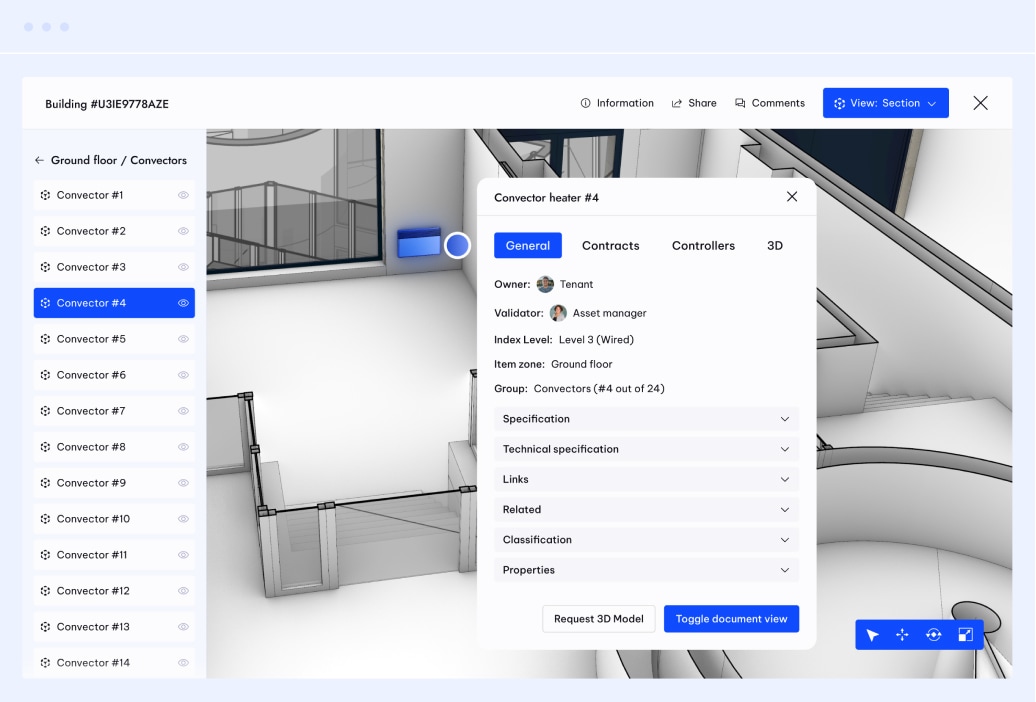Expand the Related section
This screenshot has width=1036, height=702.
click(646, 510)
